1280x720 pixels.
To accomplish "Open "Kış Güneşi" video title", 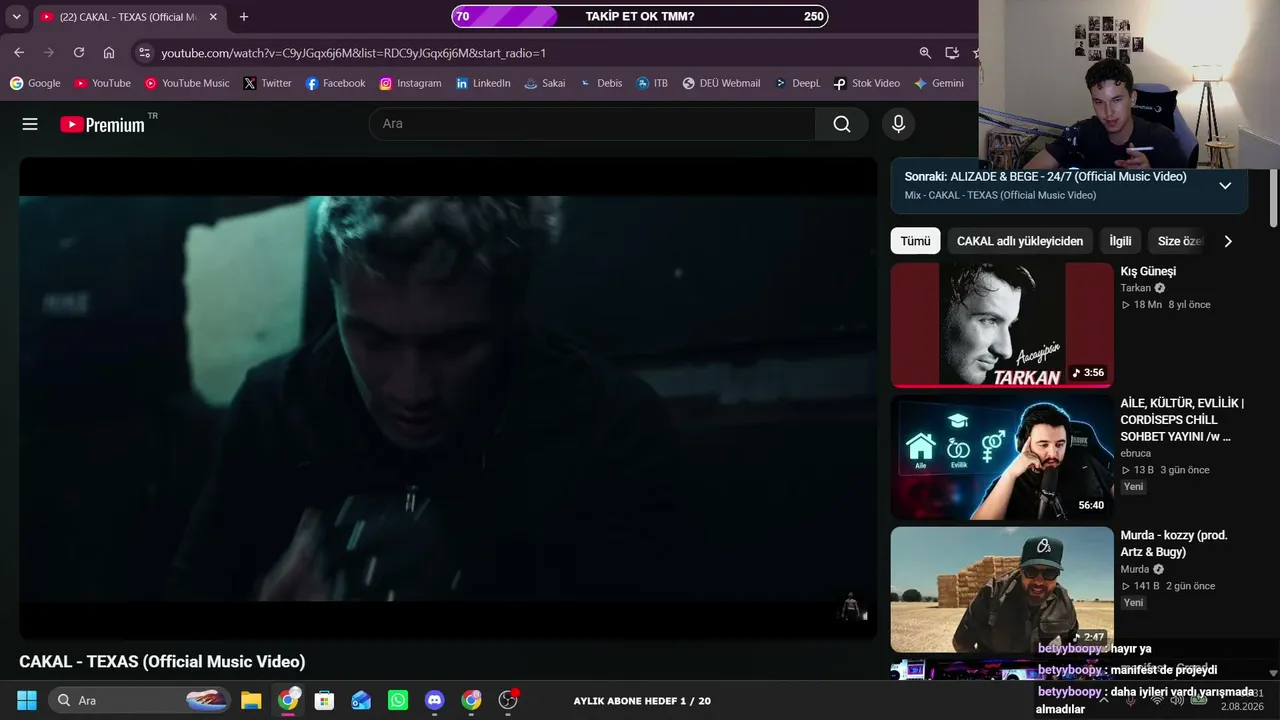I will tap(1148, 271).
